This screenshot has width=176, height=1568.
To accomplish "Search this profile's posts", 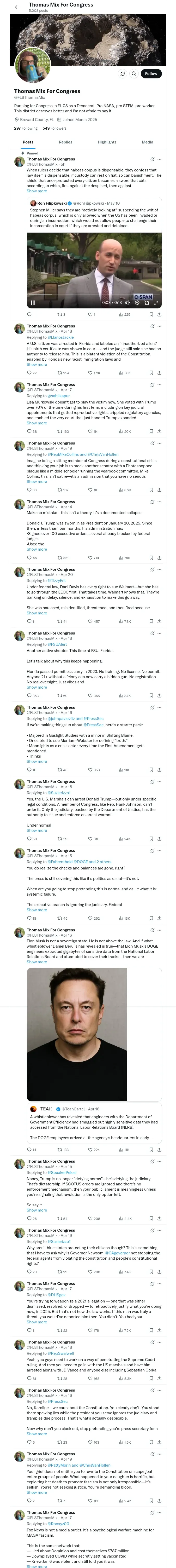I will (x=133, y=74).
